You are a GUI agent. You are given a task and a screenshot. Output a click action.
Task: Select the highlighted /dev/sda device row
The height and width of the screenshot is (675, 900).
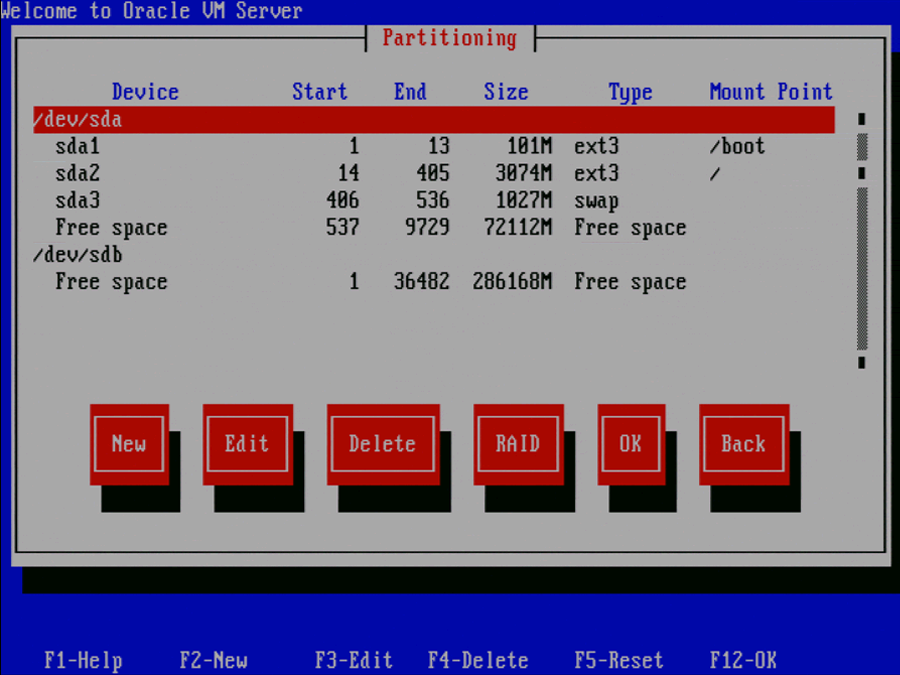click(x=434, y=119)
